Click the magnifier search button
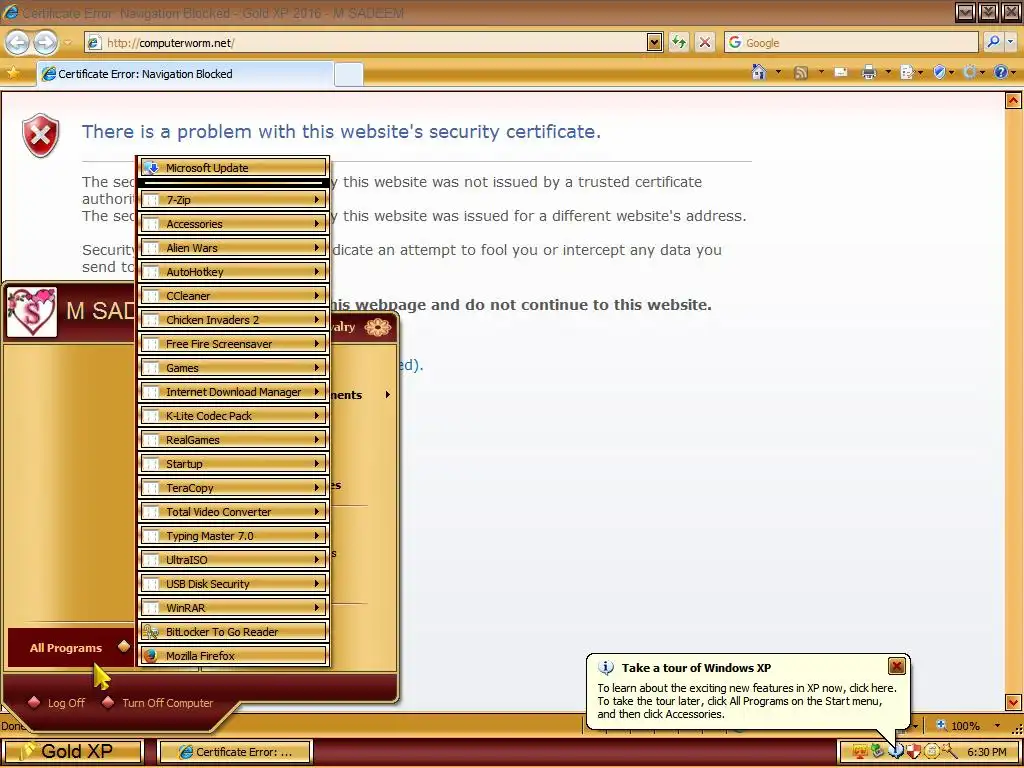The width and height of the screenshot is (1024, 768). tap(993, 42)
